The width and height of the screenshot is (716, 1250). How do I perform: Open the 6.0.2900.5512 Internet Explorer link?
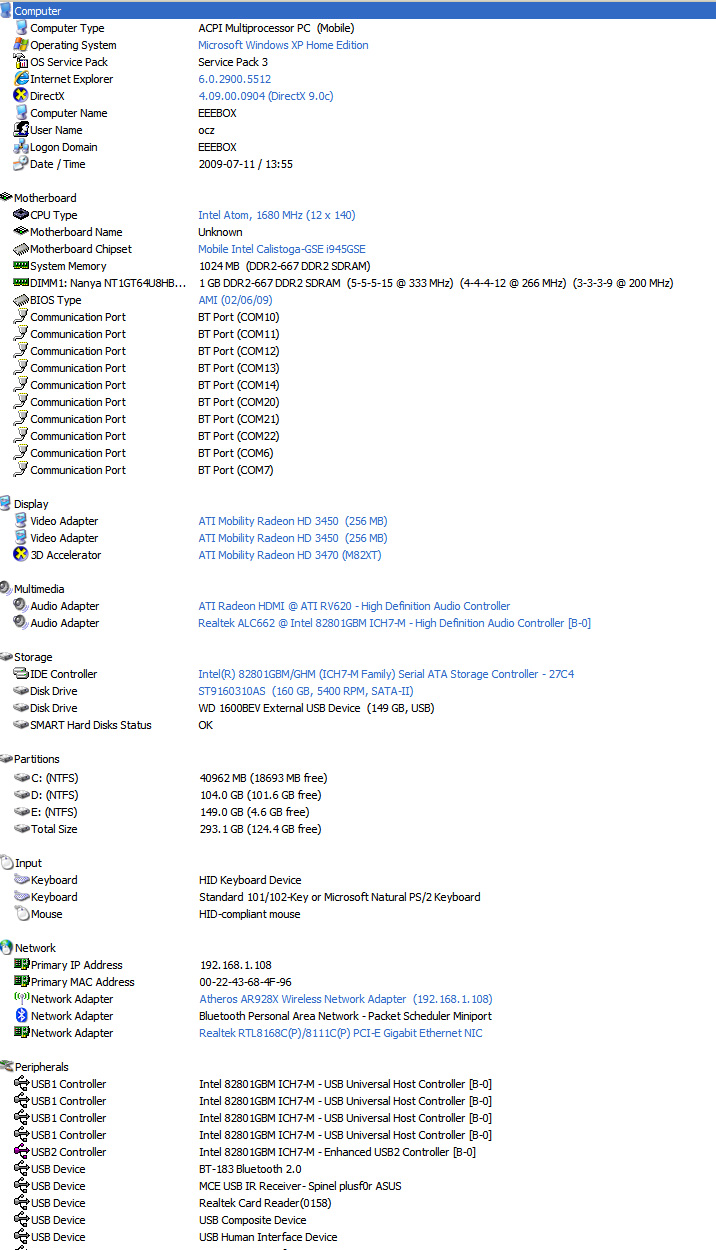pos(234,79)
